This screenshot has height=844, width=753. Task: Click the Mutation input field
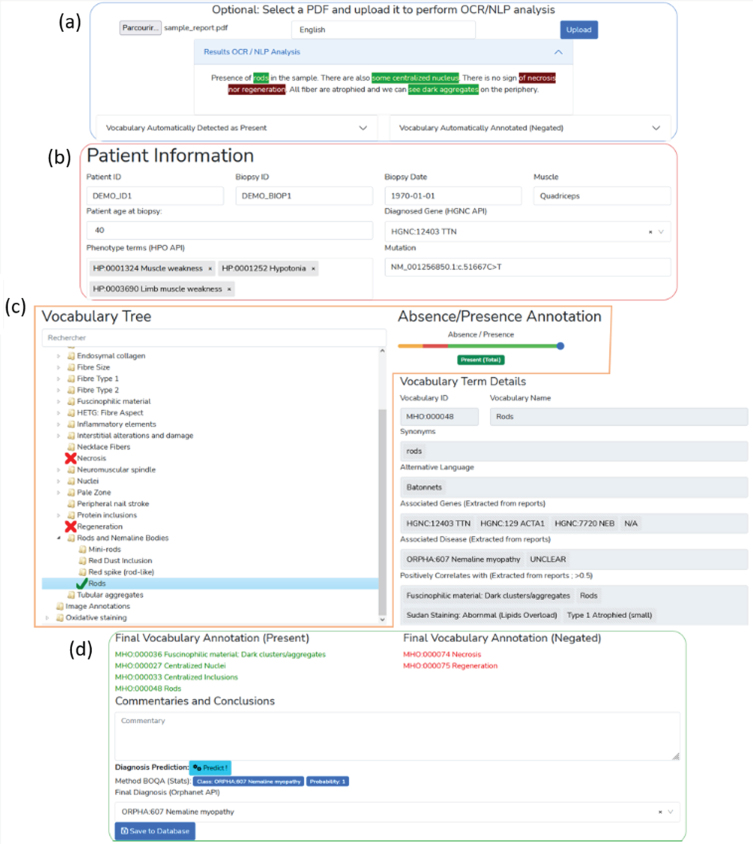pyautogui.click(x=527, y=267)
